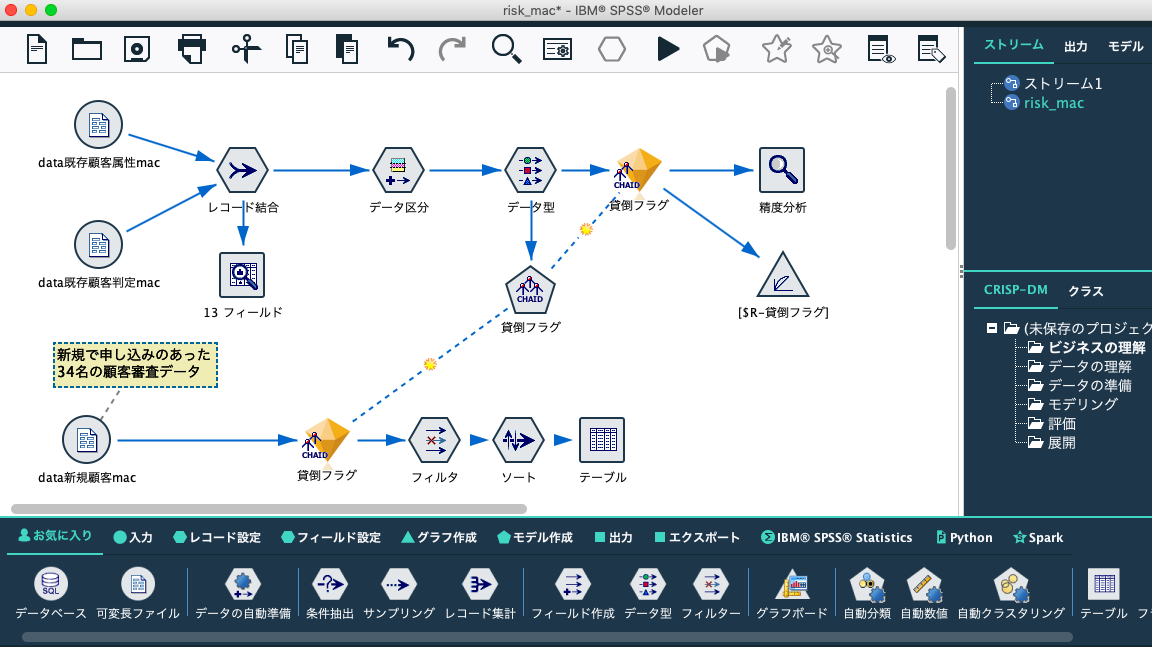Screen dimensions: 1152x647
Task: Select the グラフボード node from the palette
Action: point(793,586)
